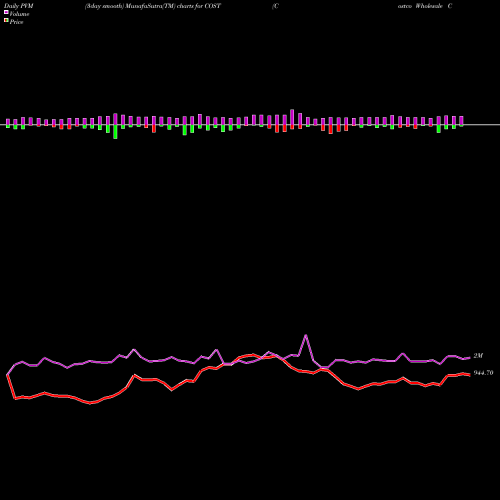Select the Price legend label

tap(16, 22)
